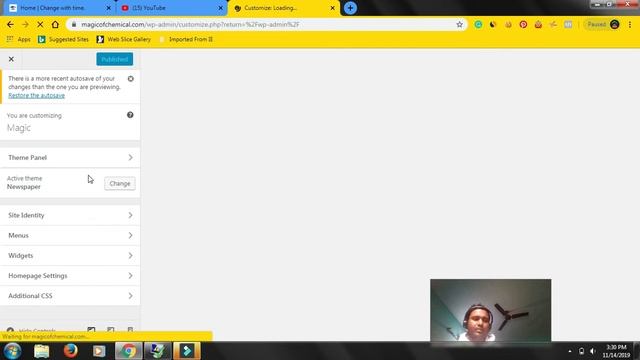Show hidden system tray icons

point(570,351)
